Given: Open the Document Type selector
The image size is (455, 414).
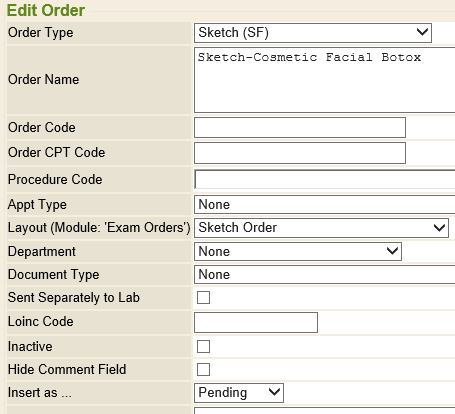Looking at the screenshot, I should (325, 275).
